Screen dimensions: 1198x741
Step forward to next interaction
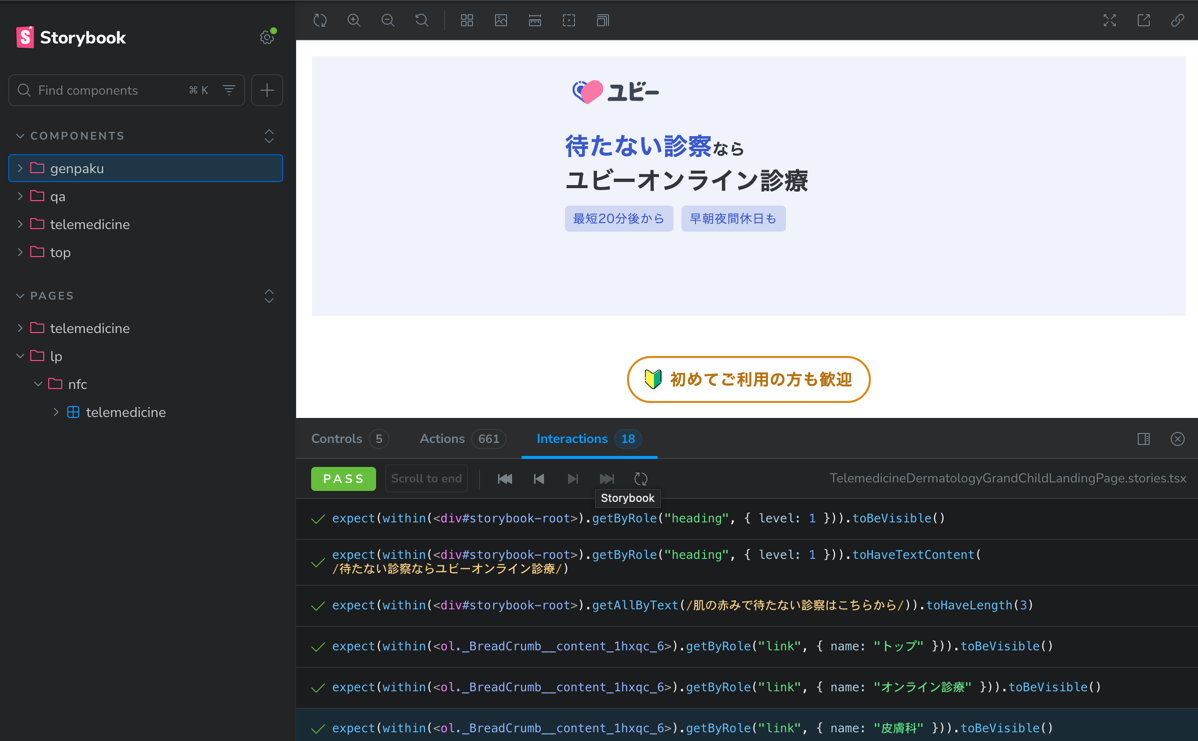(x=572, y=478)
